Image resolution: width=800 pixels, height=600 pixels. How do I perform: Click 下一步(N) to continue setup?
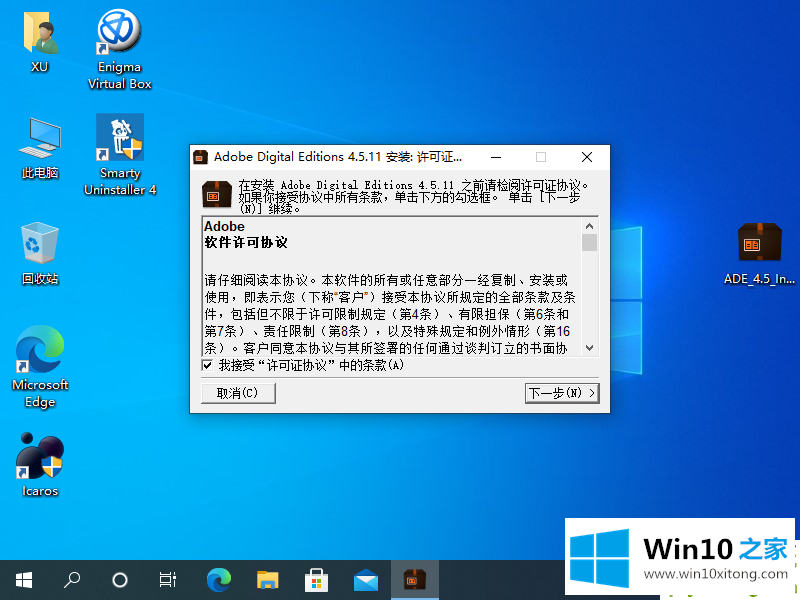point(562,393)
